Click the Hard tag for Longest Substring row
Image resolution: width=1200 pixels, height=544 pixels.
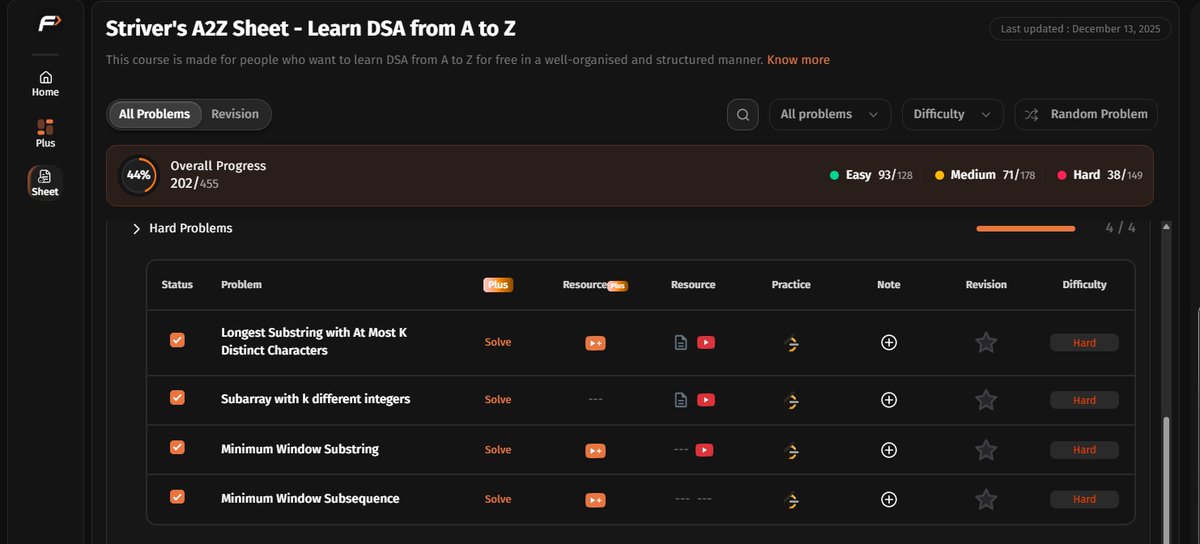[x=1084, y=342]
